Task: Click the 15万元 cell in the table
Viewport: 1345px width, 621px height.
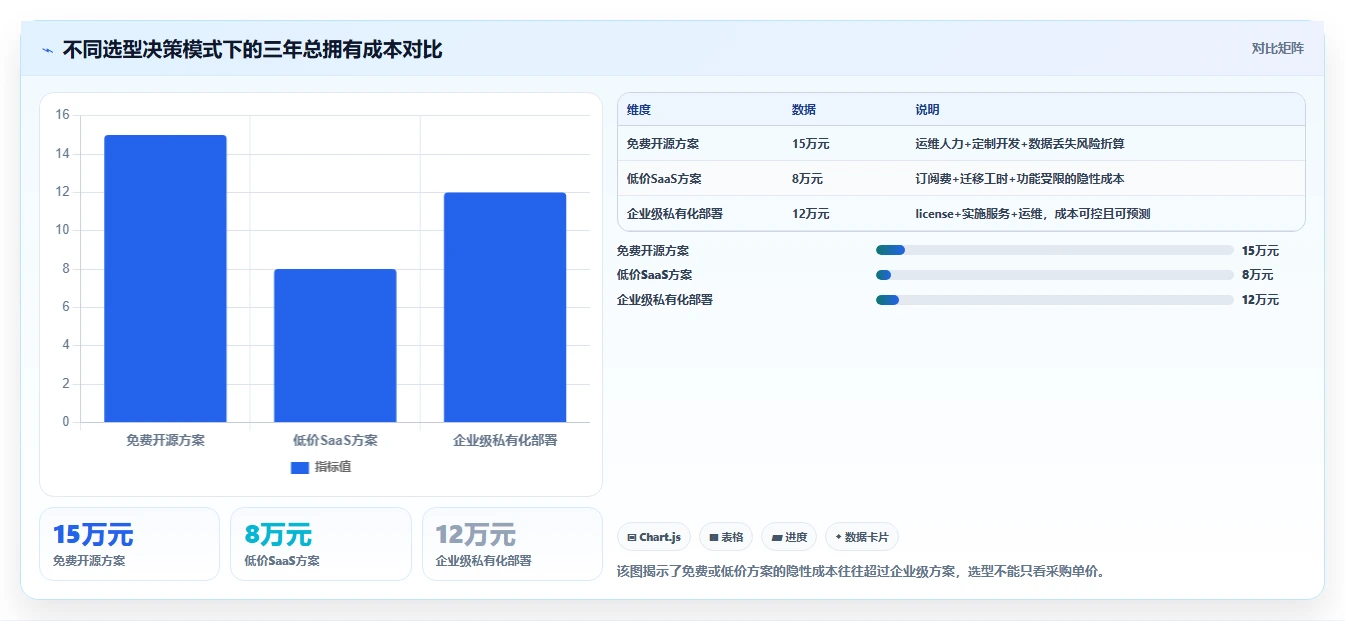Action: pos(811,144)
